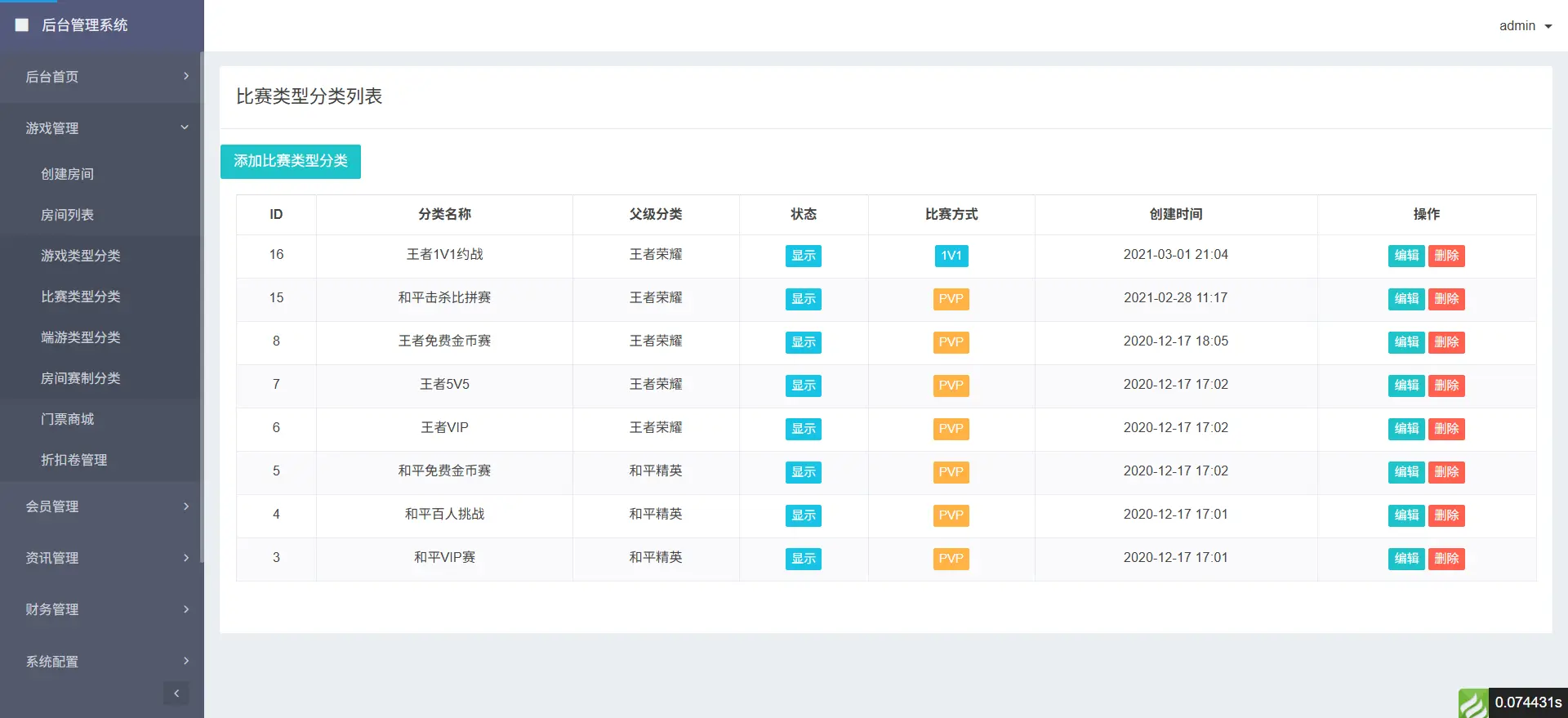This screenshot has height=718, width=1568.
Task: Expand the 系统配置 menu
Action: (x=102, y=662)
